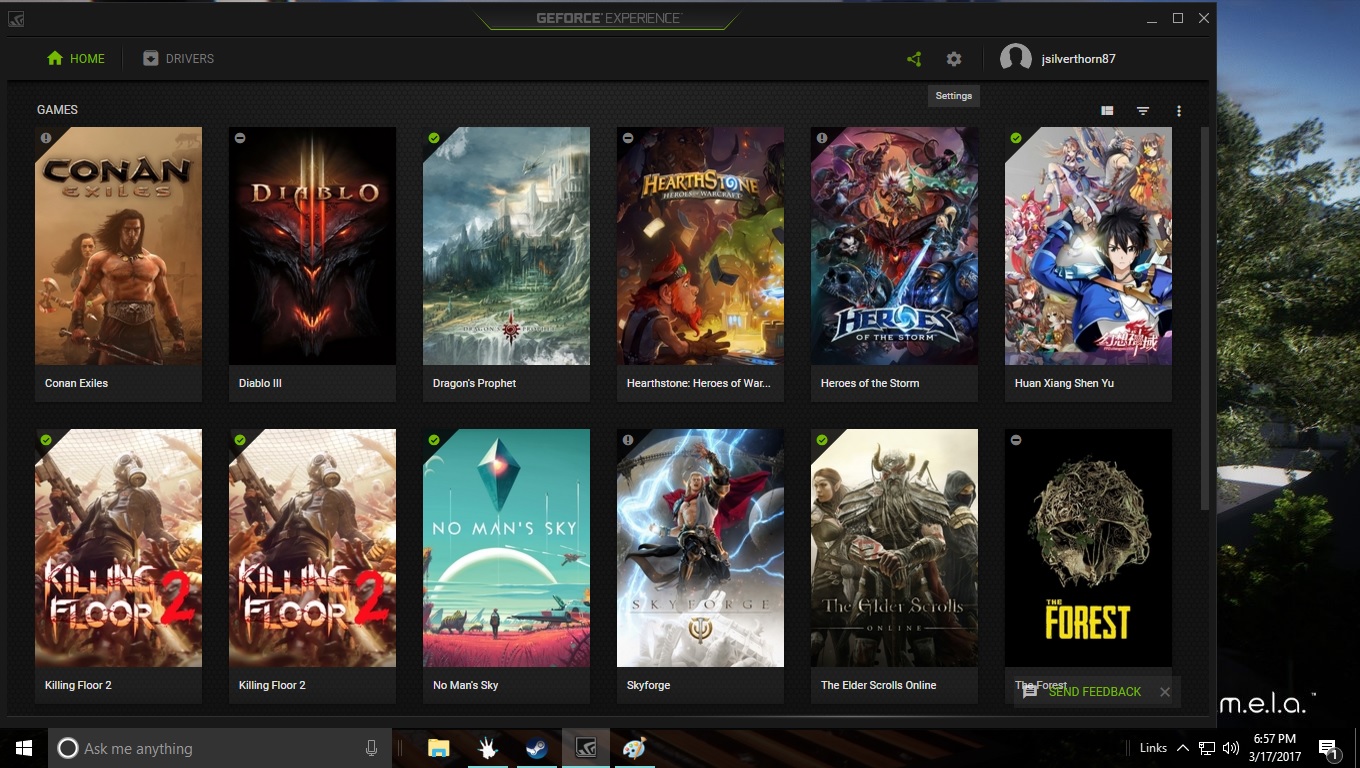Dismiss the Send Feedback popup
Image resolution: width=1360 pixels, height=768 pixels.
pyautogui.click(x=1165, y=692)
